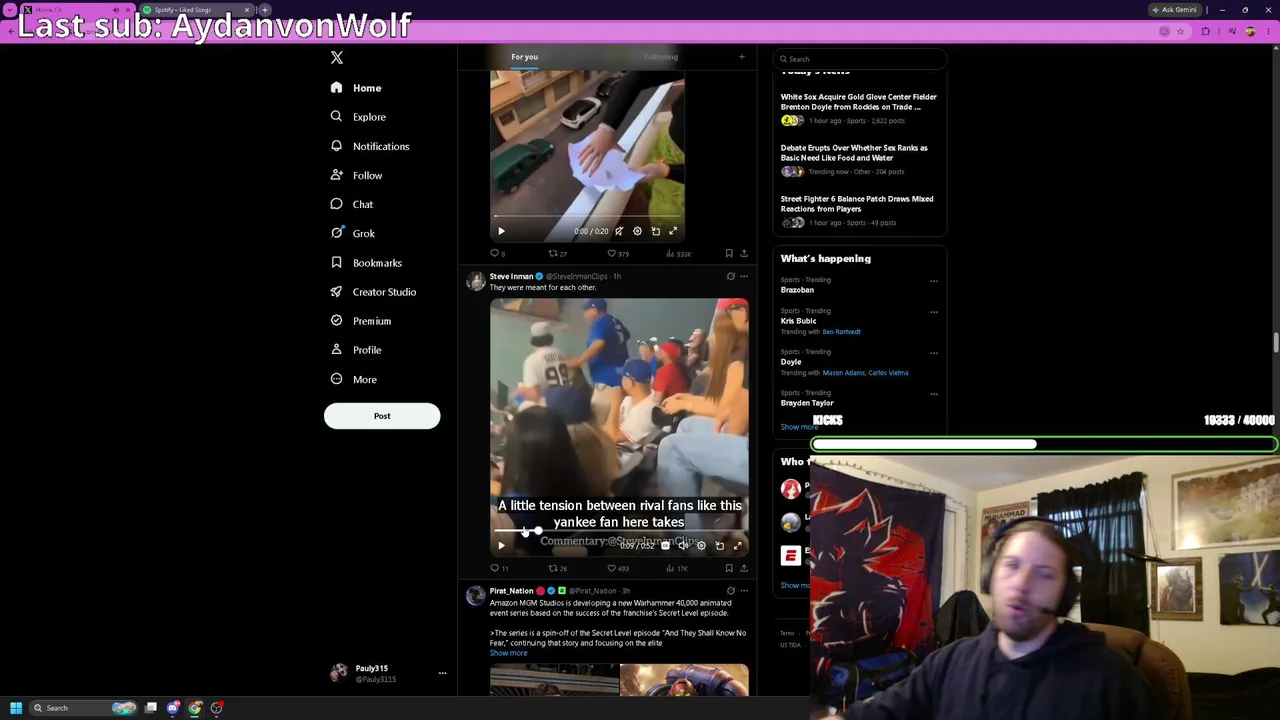
Task: Open the More menu in sidebar
Action: pyautogui.click(x=354, y=380)
